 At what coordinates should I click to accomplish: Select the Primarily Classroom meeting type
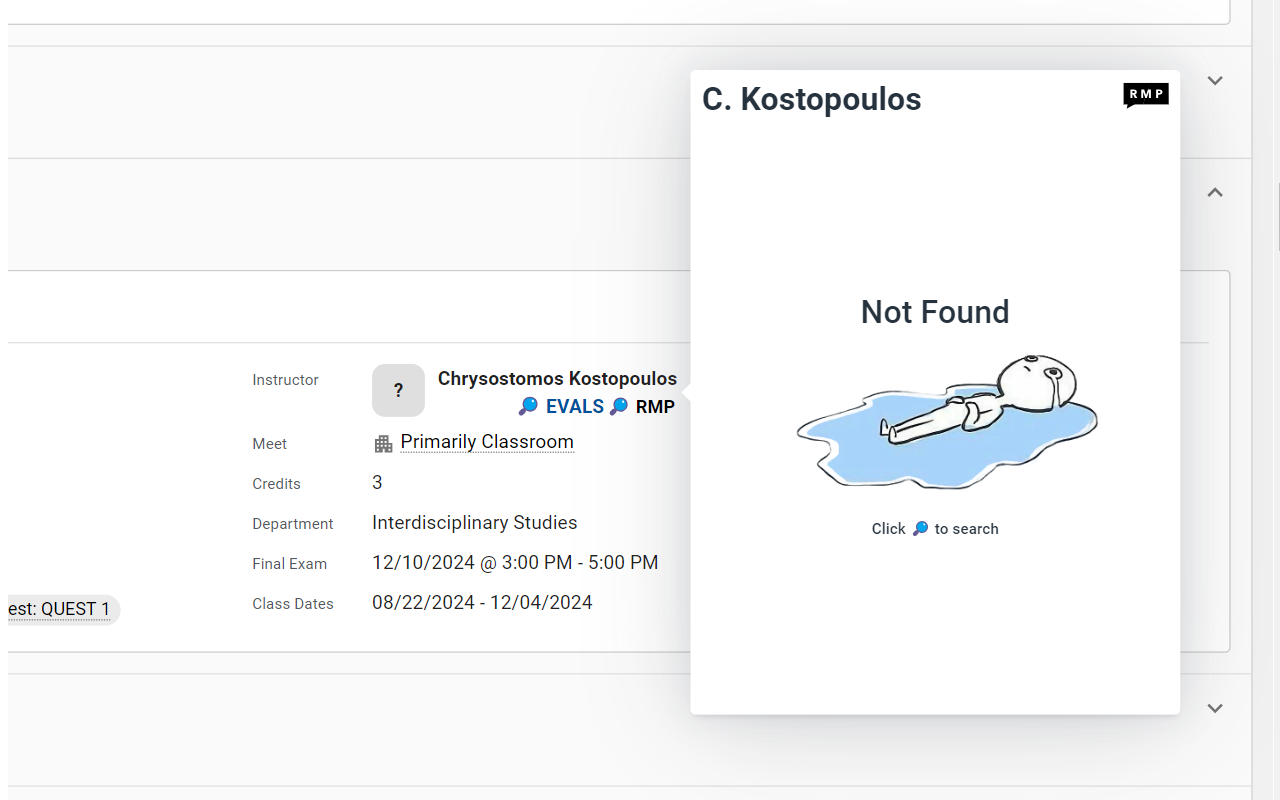coord(487,442)
